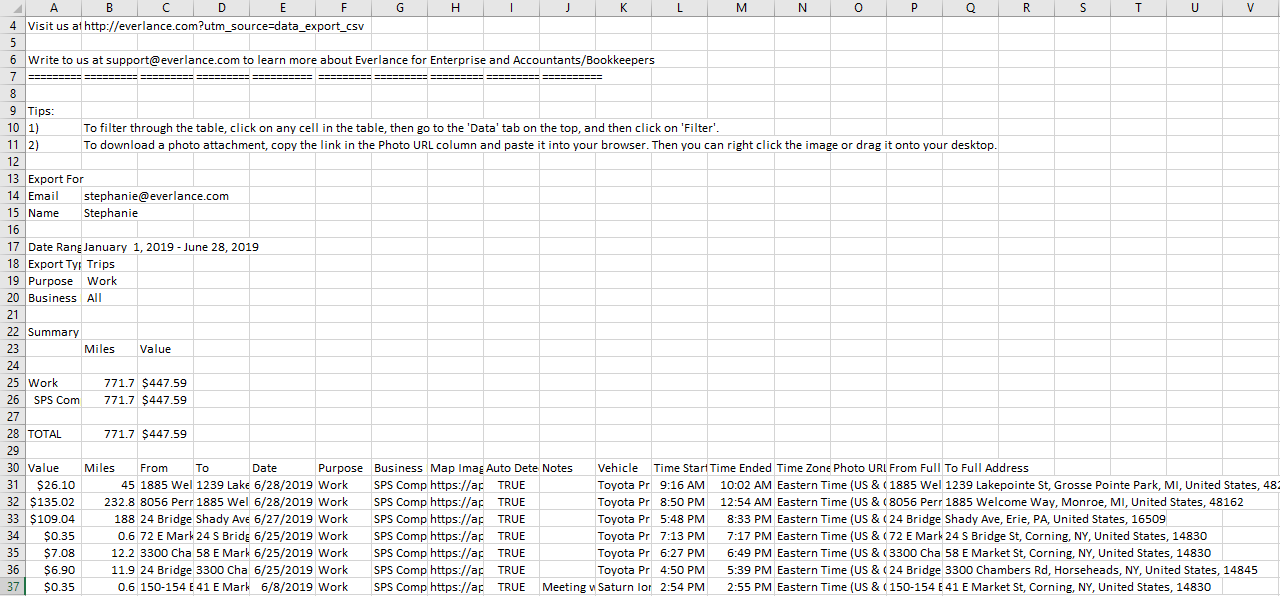Select the $135.02 value cell
This screenshot has height=596, width=1280.
click(x=53, y=502)
